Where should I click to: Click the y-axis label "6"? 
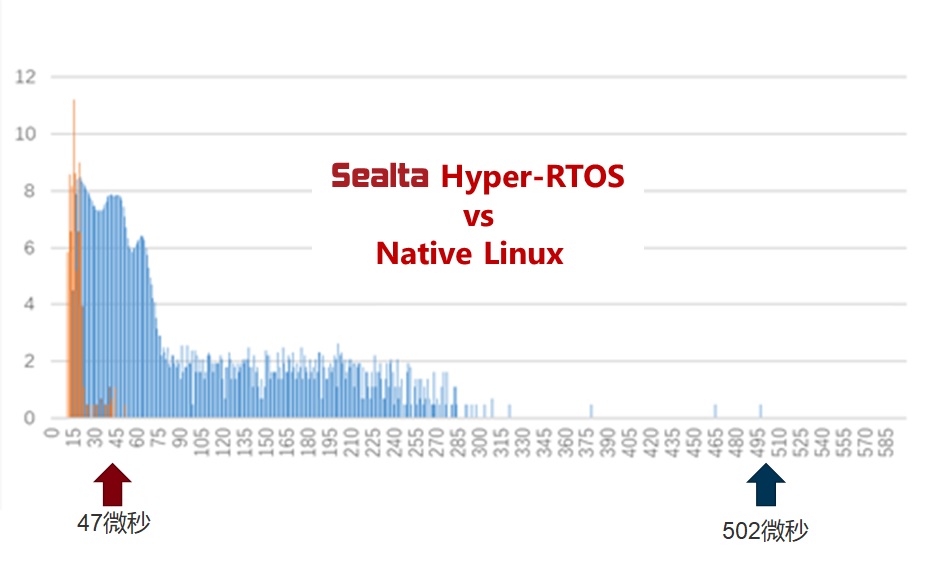29,248
